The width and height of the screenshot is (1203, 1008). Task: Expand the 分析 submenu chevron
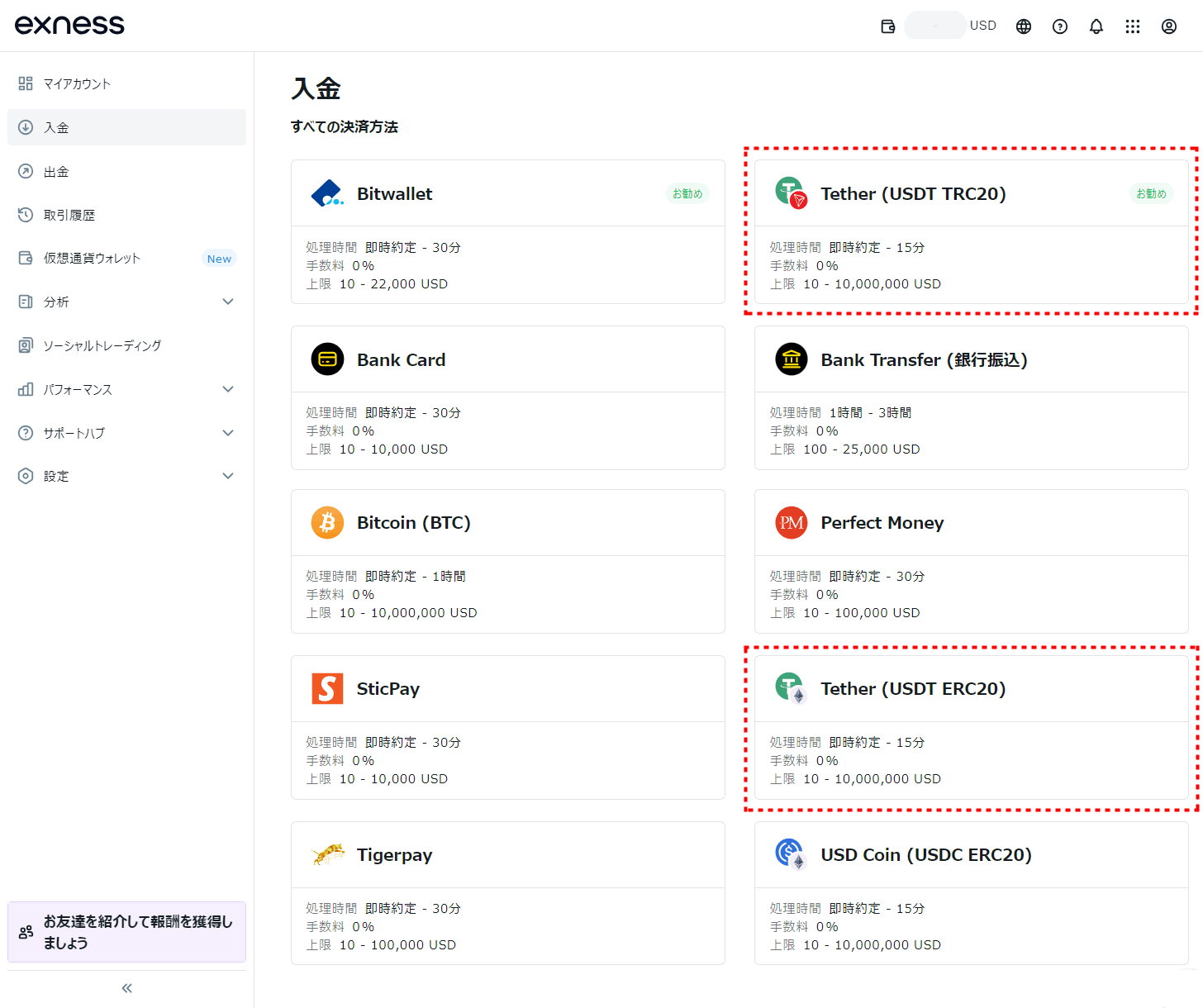click(228, 302)
